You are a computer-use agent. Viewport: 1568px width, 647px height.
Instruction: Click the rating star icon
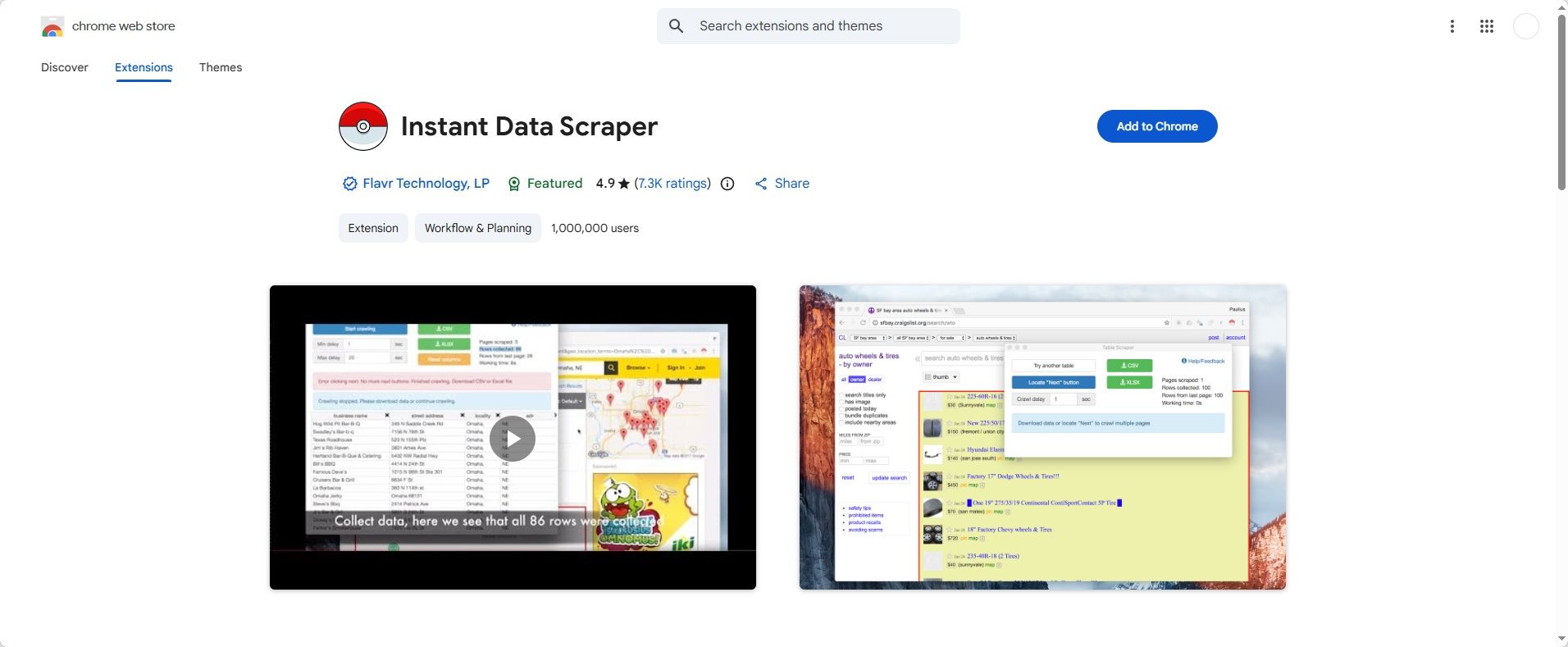(624, 184)
